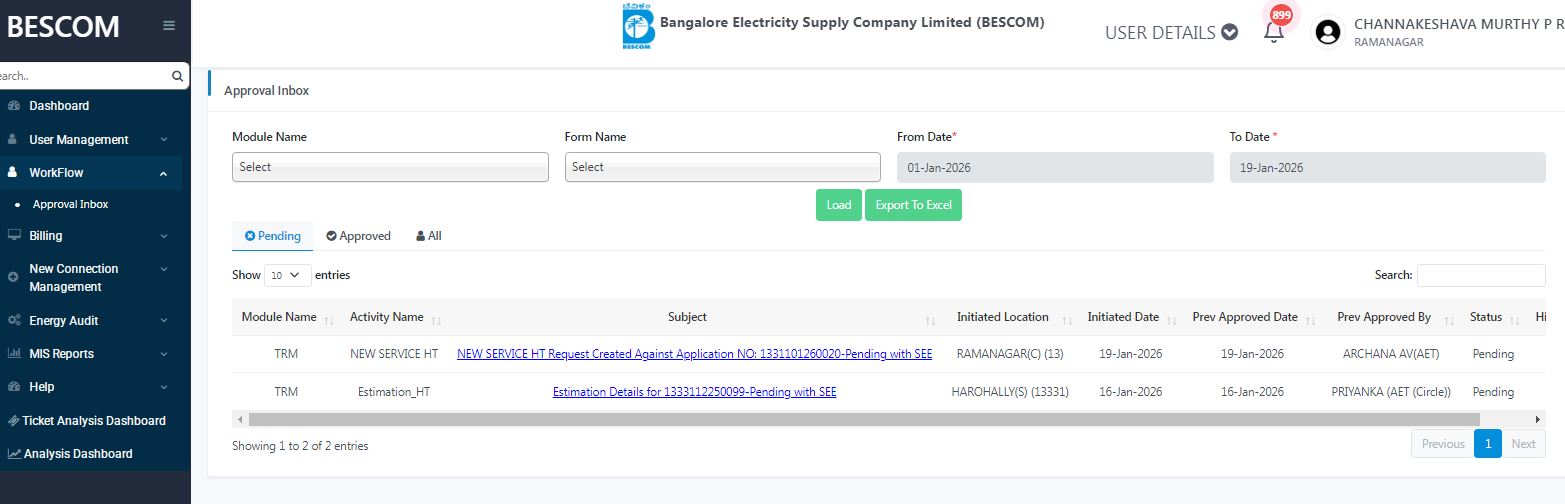Switch to the All tab

[x=428, y=236]
